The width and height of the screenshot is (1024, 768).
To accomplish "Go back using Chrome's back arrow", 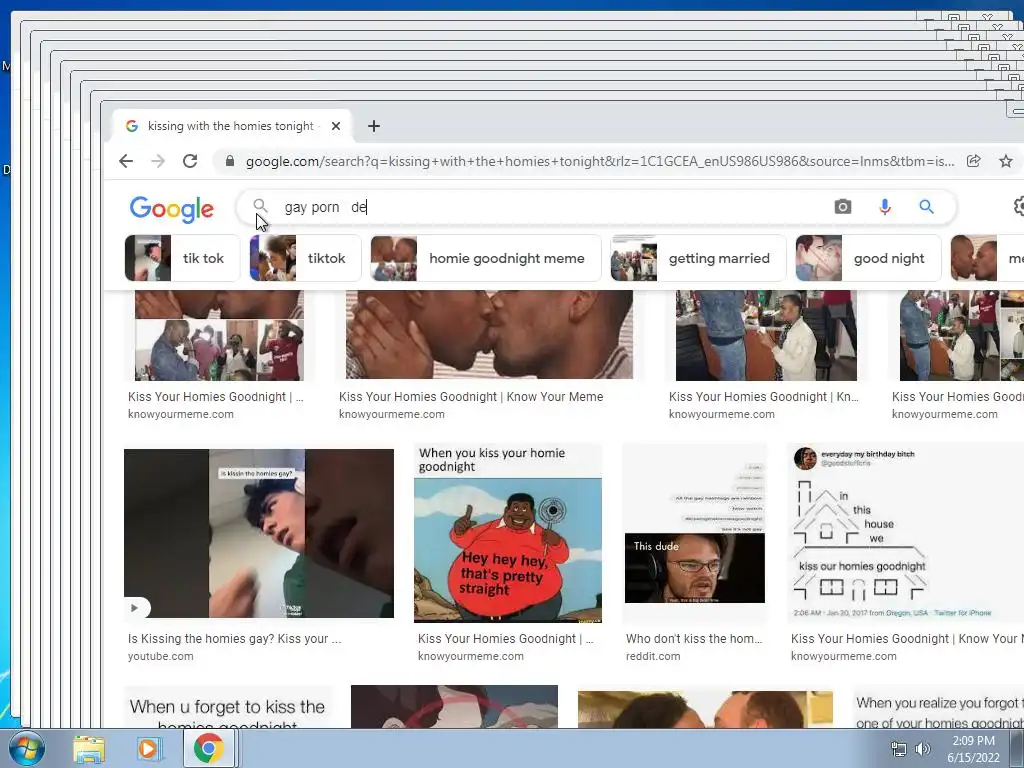I will [126, 161].
